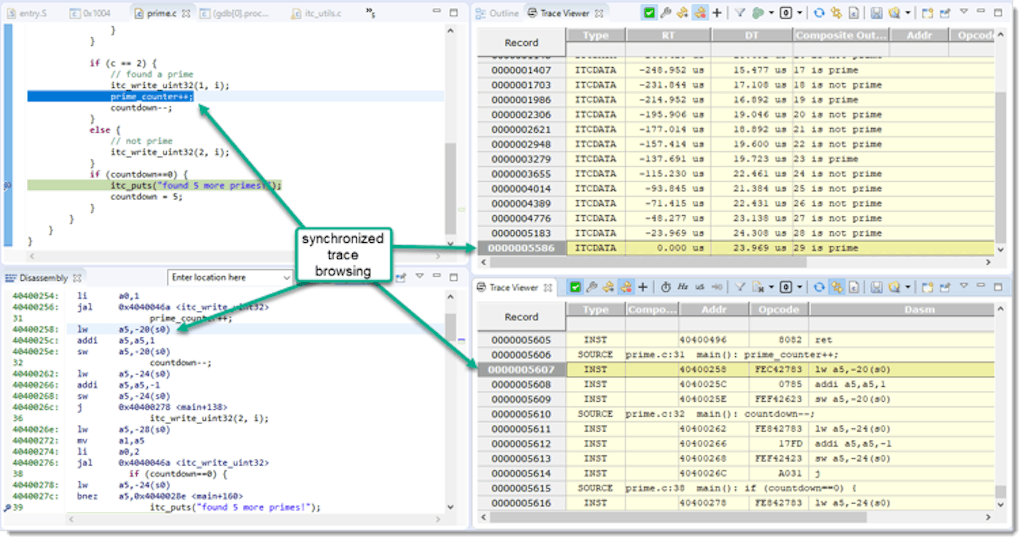Refresh the upper Trace Viewer
This screenshot has width=1024, height=542.
pos(819,12)
